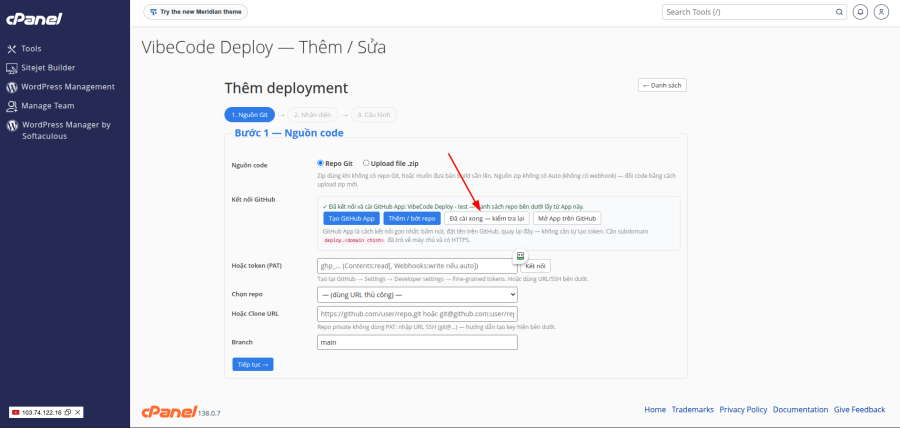Open the Give Feedback footer link

point(859,410)
